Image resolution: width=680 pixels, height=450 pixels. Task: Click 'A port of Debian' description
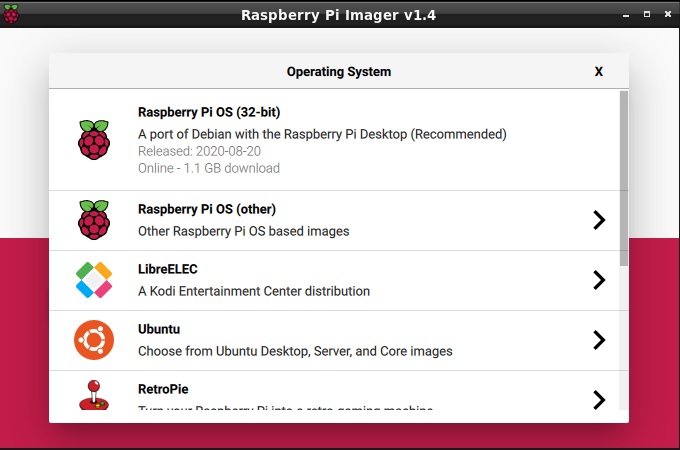[322, 134]
